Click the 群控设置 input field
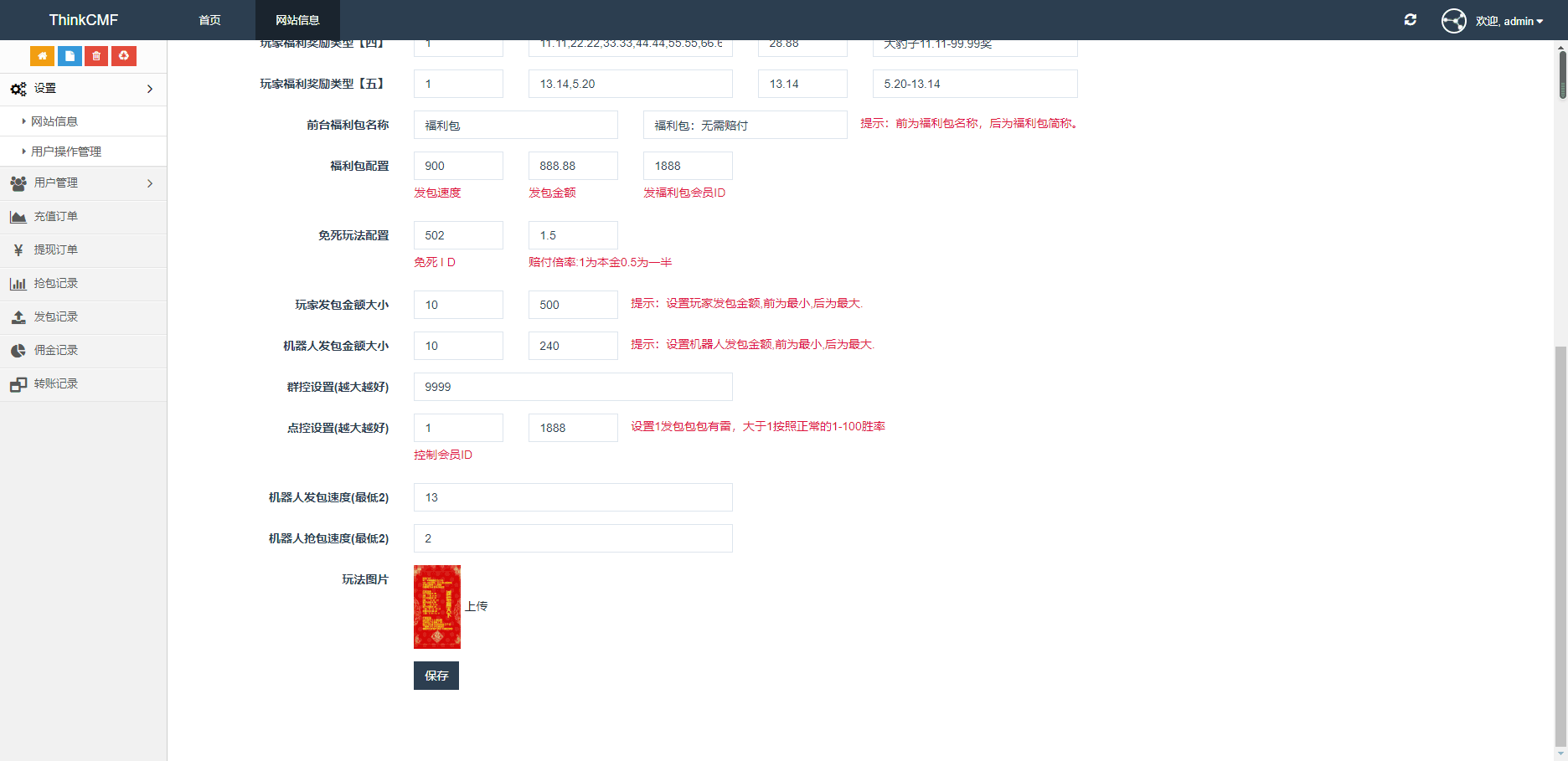Viewport: 1568px width, 761px height. [x=573, y=387]
